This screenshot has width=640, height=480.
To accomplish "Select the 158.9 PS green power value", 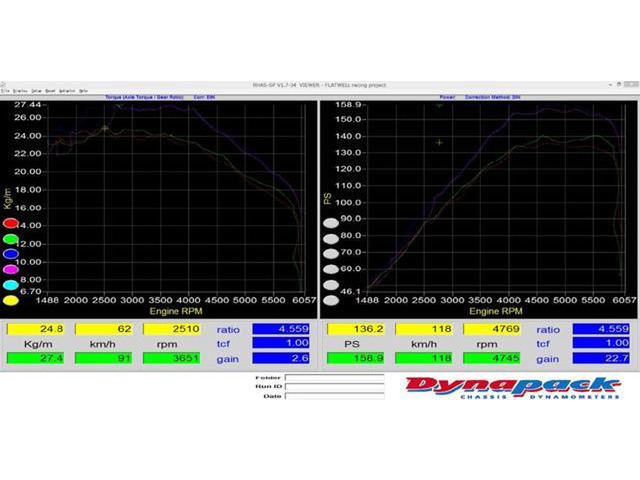I will [357, 358].
